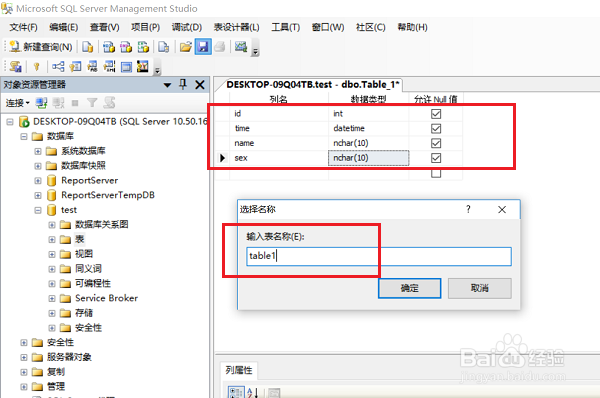Click the Stop icon in the Object Explorer toolbar

(x=75, y=103)
